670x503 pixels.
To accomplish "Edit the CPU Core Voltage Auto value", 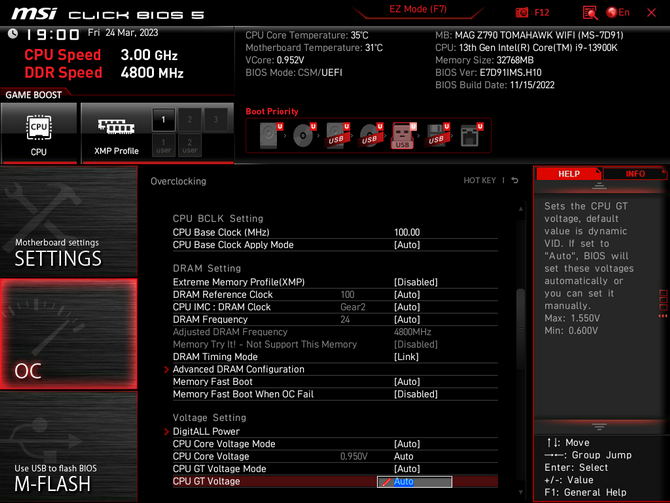I will [403, 456].
